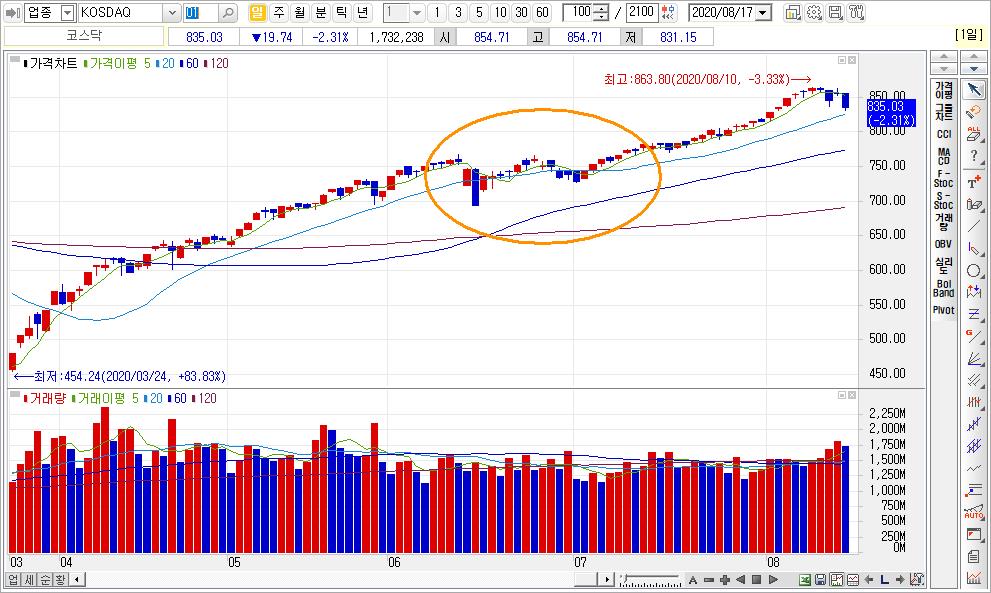Click the search magnifier next to code field
This screenshot has width=991, height=593.
228,12
